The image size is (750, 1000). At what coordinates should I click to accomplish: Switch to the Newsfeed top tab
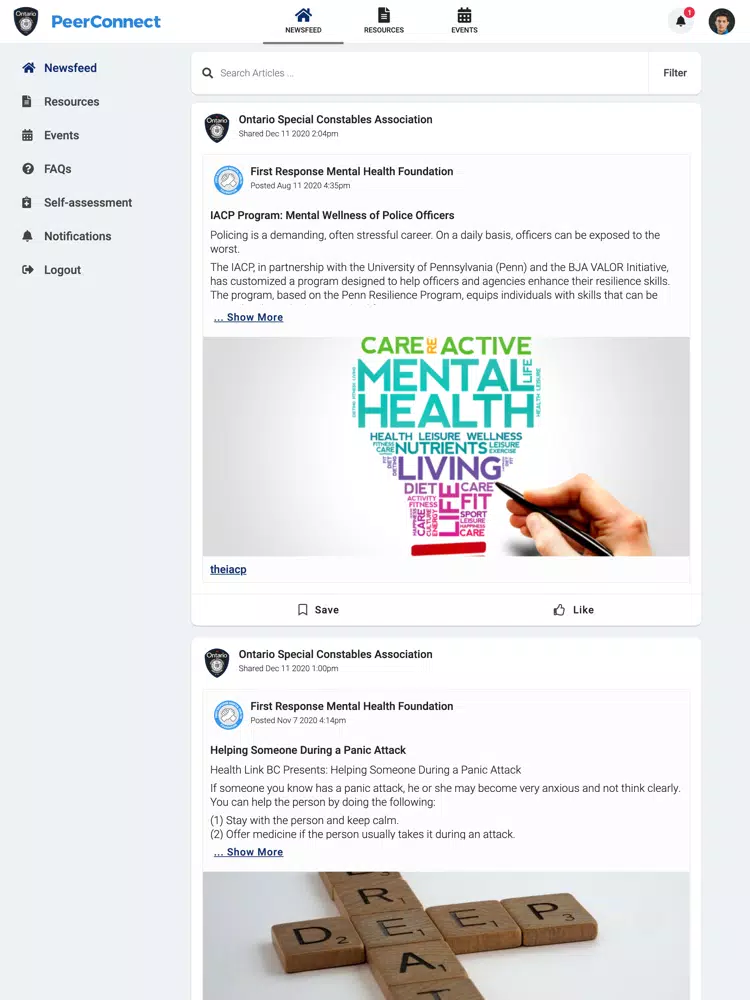pyautogui.click(x=304, y=22)
